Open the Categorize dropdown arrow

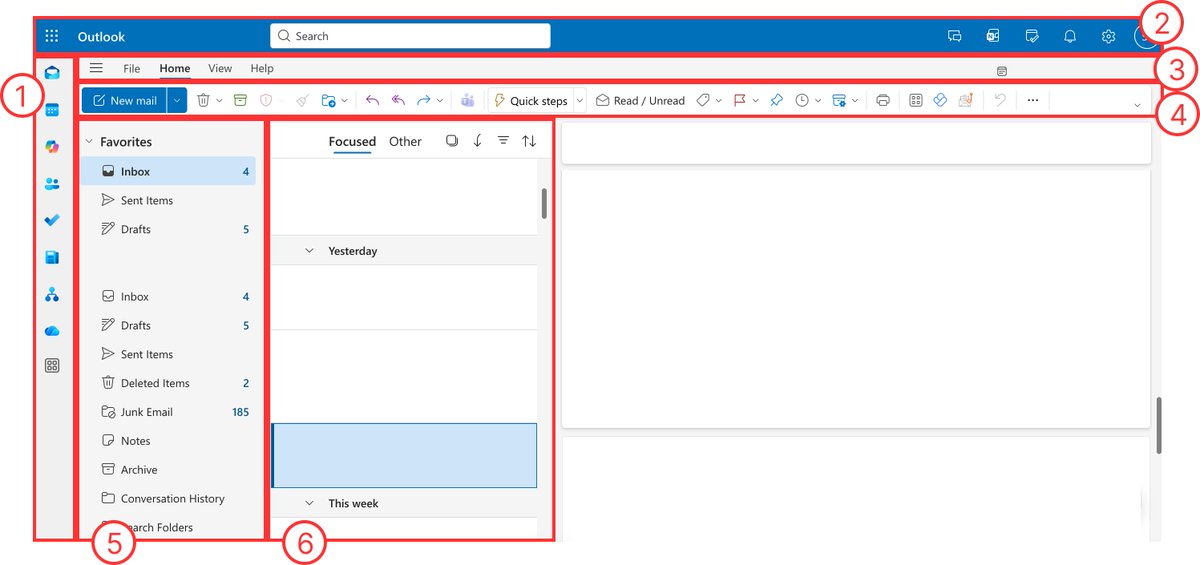pyautogui.click(x=719, y=101)
